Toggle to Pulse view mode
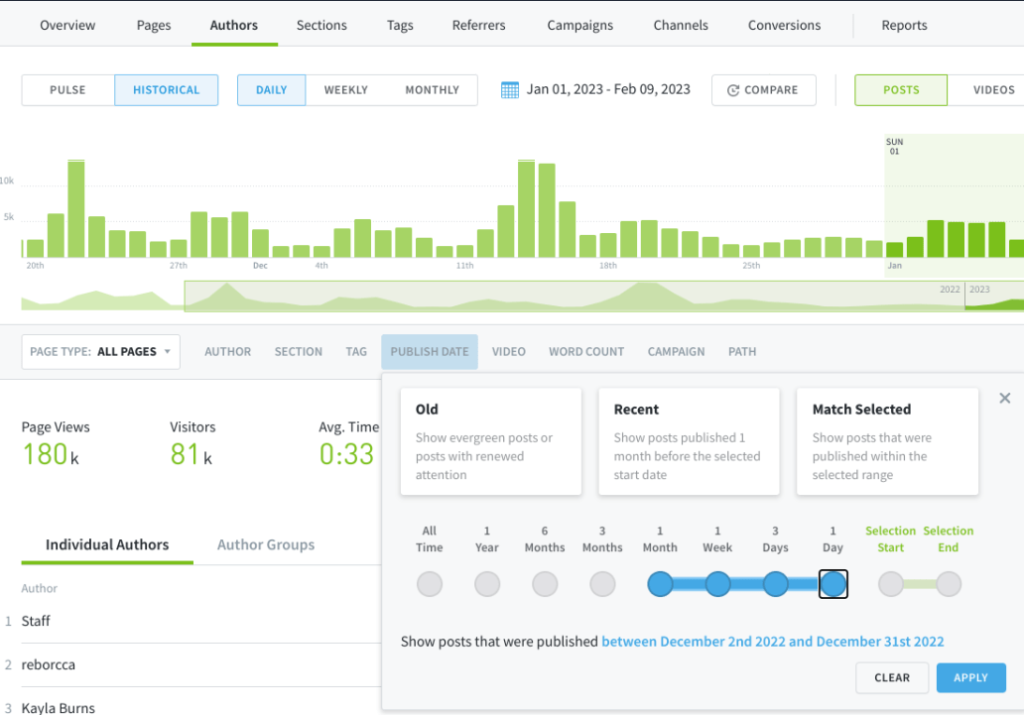 (68, 90)
